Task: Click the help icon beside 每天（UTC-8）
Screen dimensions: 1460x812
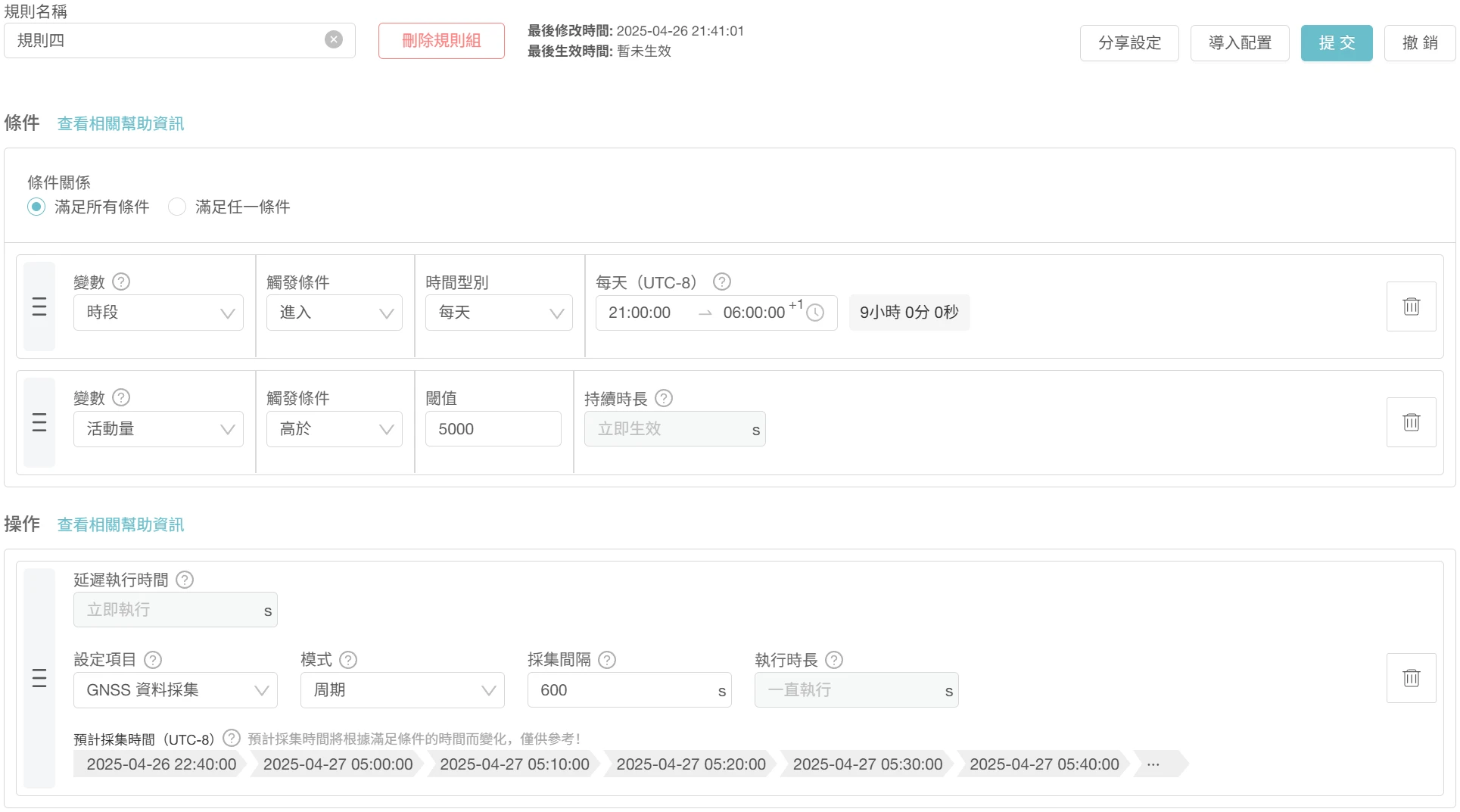Action: 722,282
